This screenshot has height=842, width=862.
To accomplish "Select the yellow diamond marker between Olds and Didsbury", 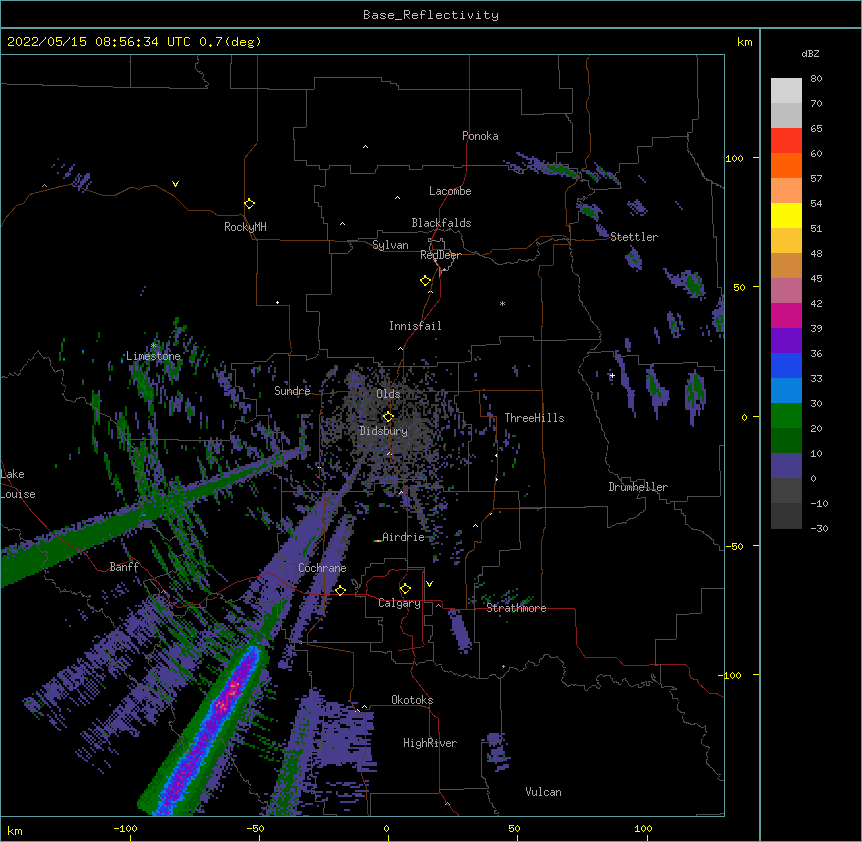I will tap(388, 416).
